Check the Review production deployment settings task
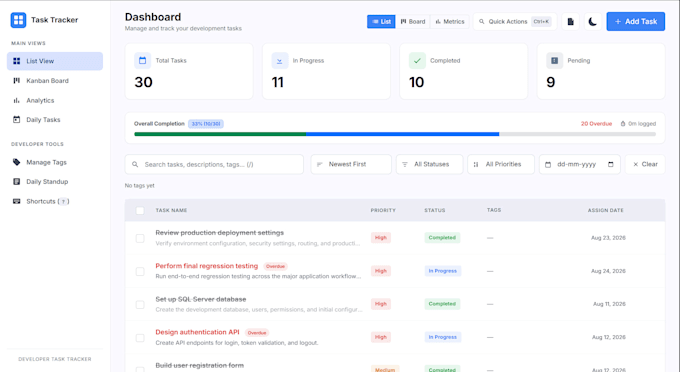 pos(140,238)
